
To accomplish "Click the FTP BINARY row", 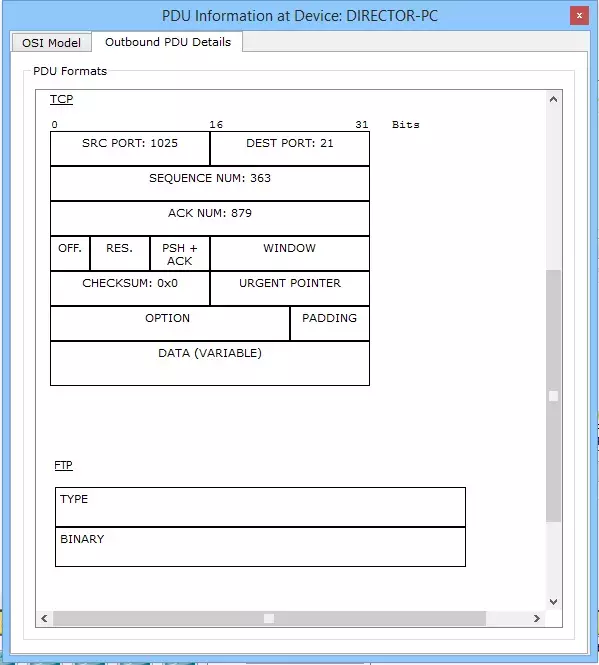I will 260,547.
